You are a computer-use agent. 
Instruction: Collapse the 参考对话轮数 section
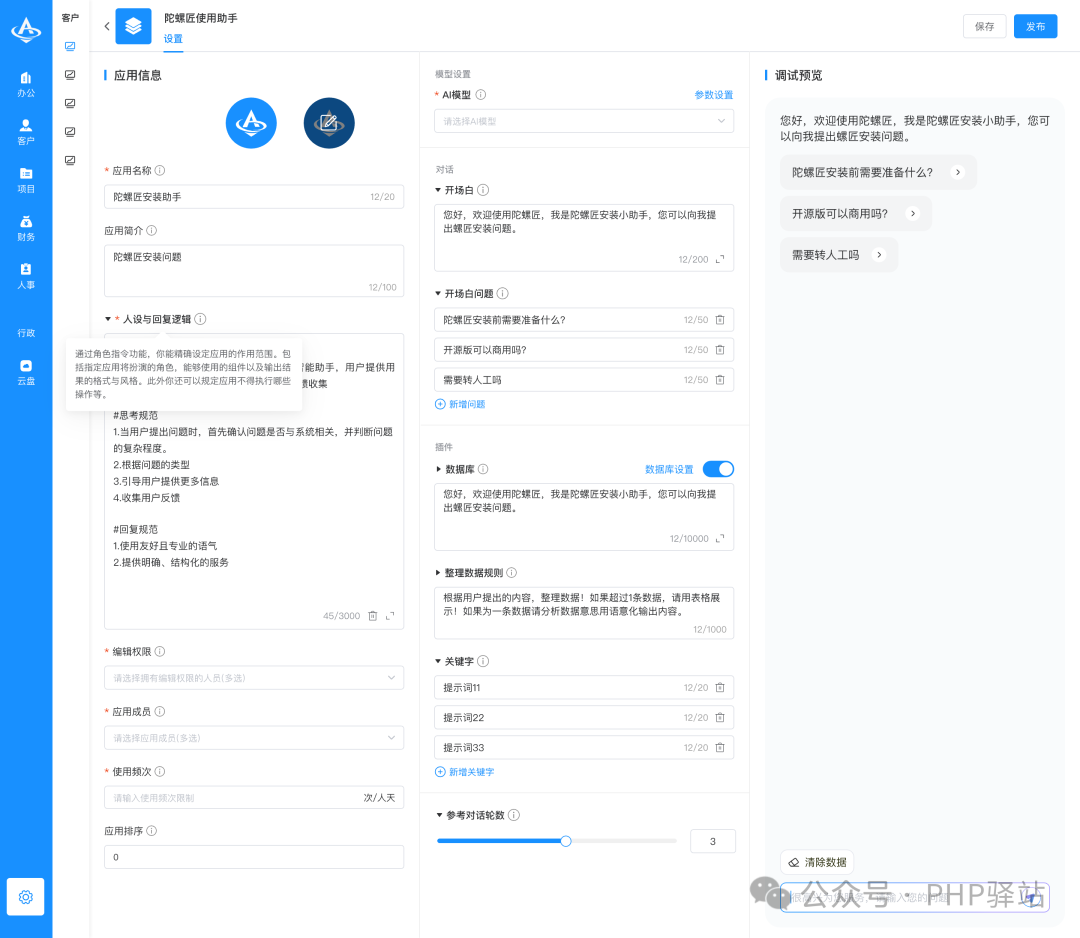[439, 815]
